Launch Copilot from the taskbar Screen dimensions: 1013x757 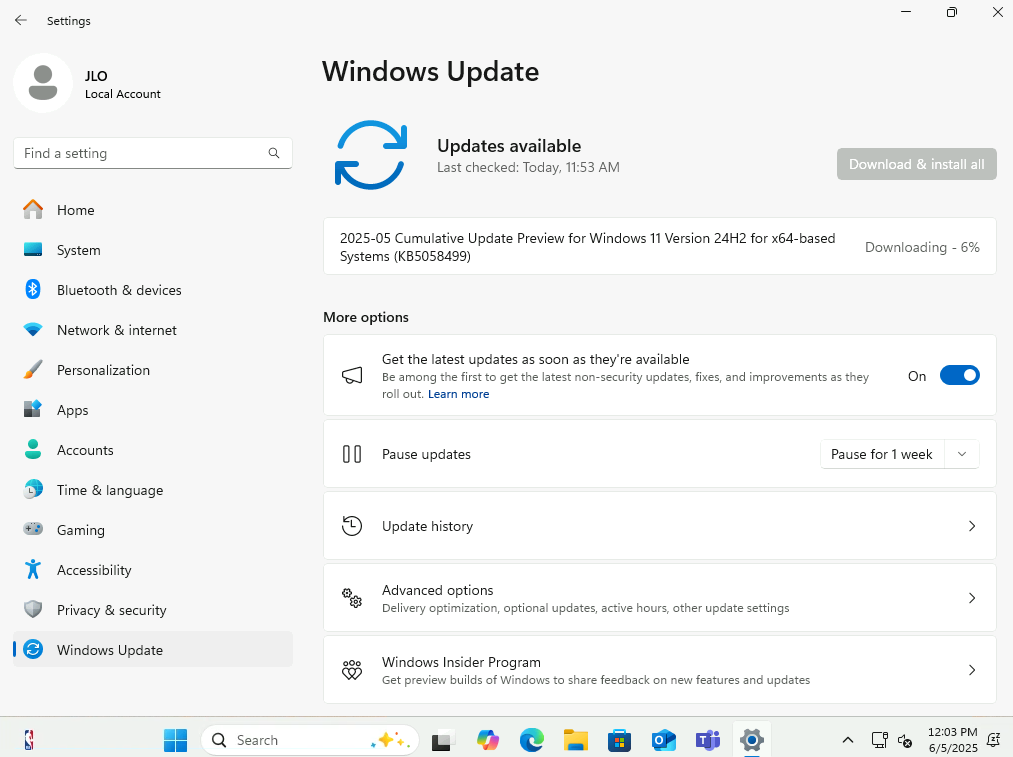tap(488, 740)
